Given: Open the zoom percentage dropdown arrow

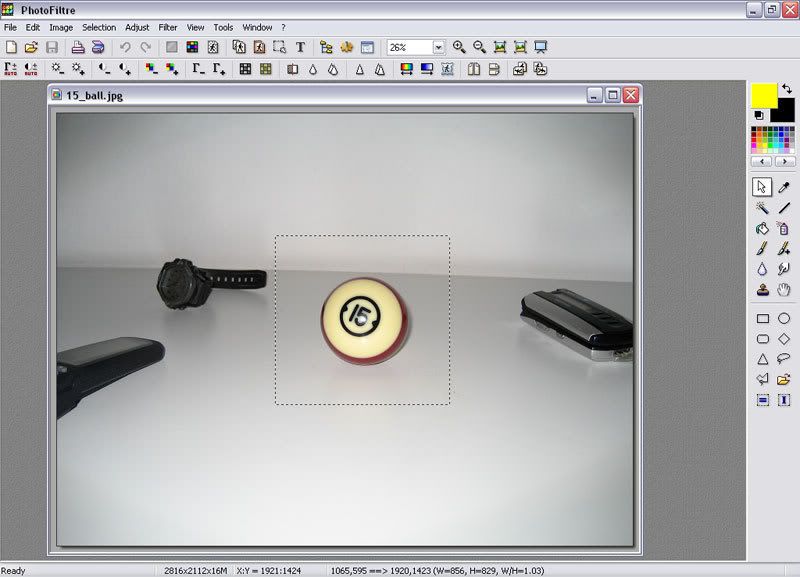Looking at the screenshot, I should point(438,47).
